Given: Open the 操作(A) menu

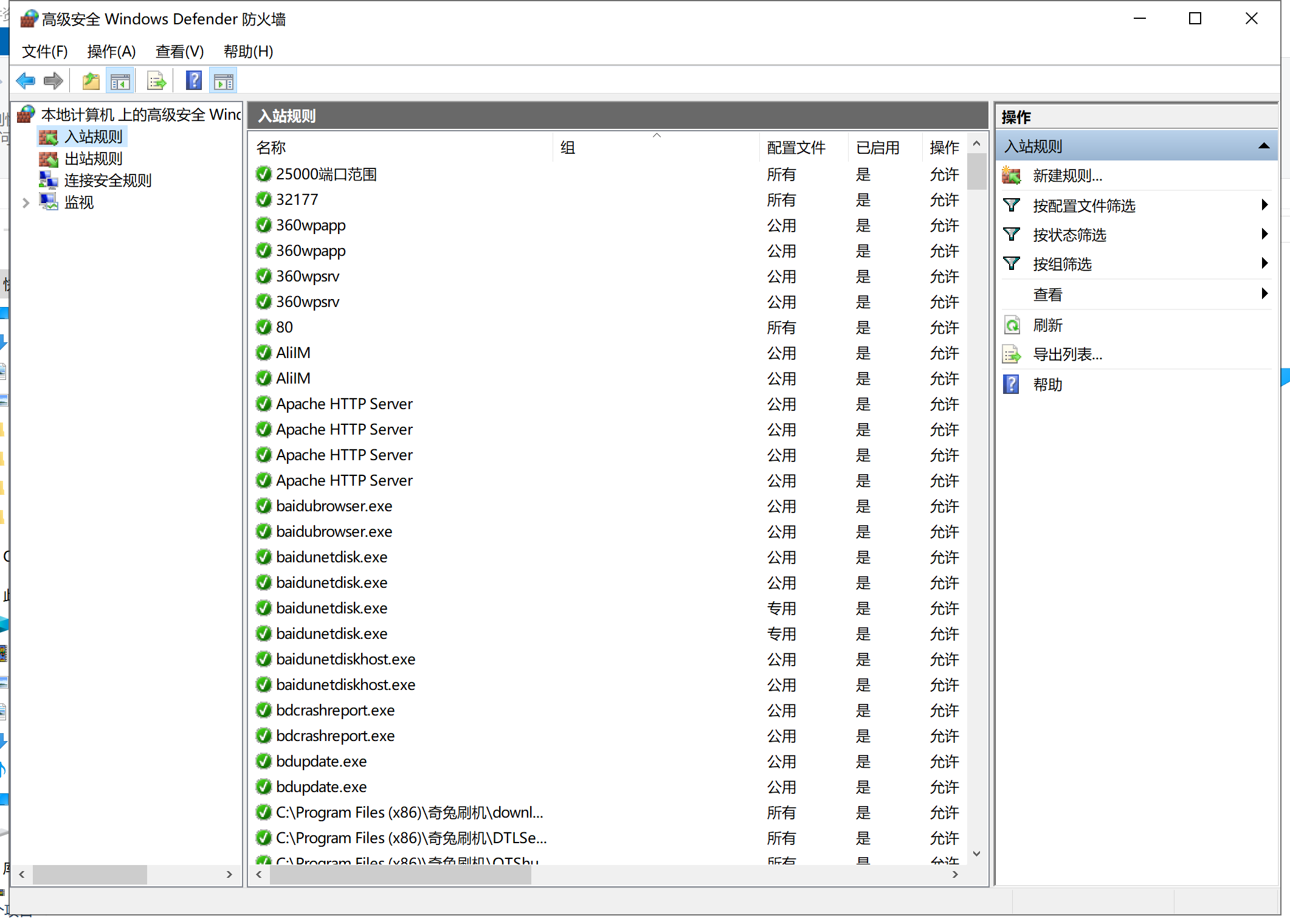Looking at the screenshot, I should coord(111,52).
